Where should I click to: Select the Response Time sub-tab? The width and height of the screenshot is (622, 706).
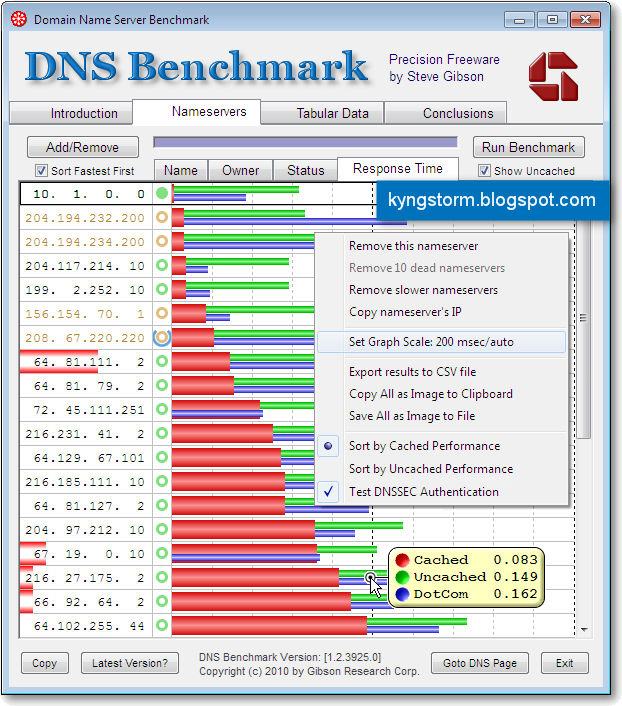coord(398,169)
